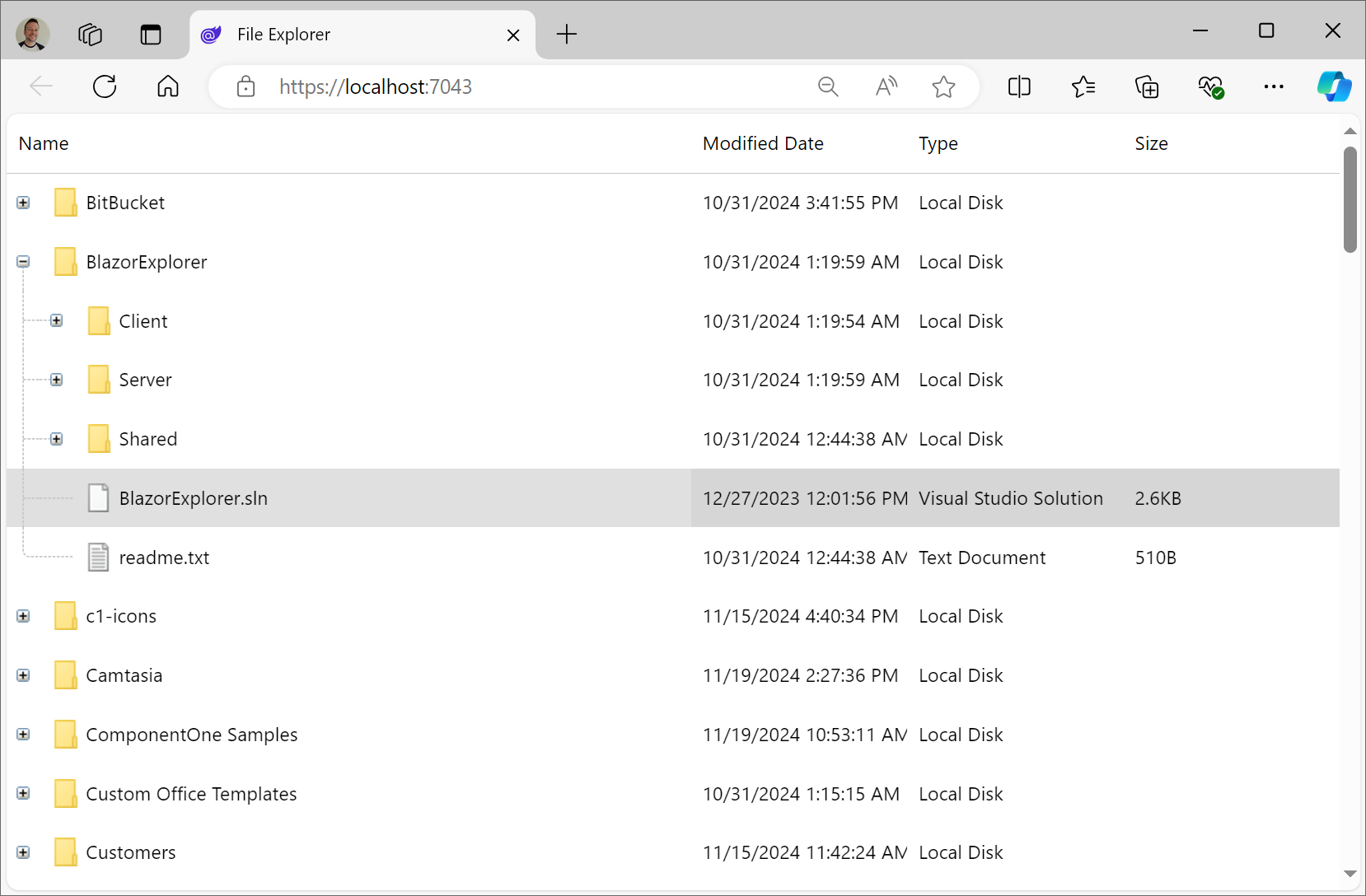Open a new browser tab
The image size is (1366, 896).
(566, 35)
